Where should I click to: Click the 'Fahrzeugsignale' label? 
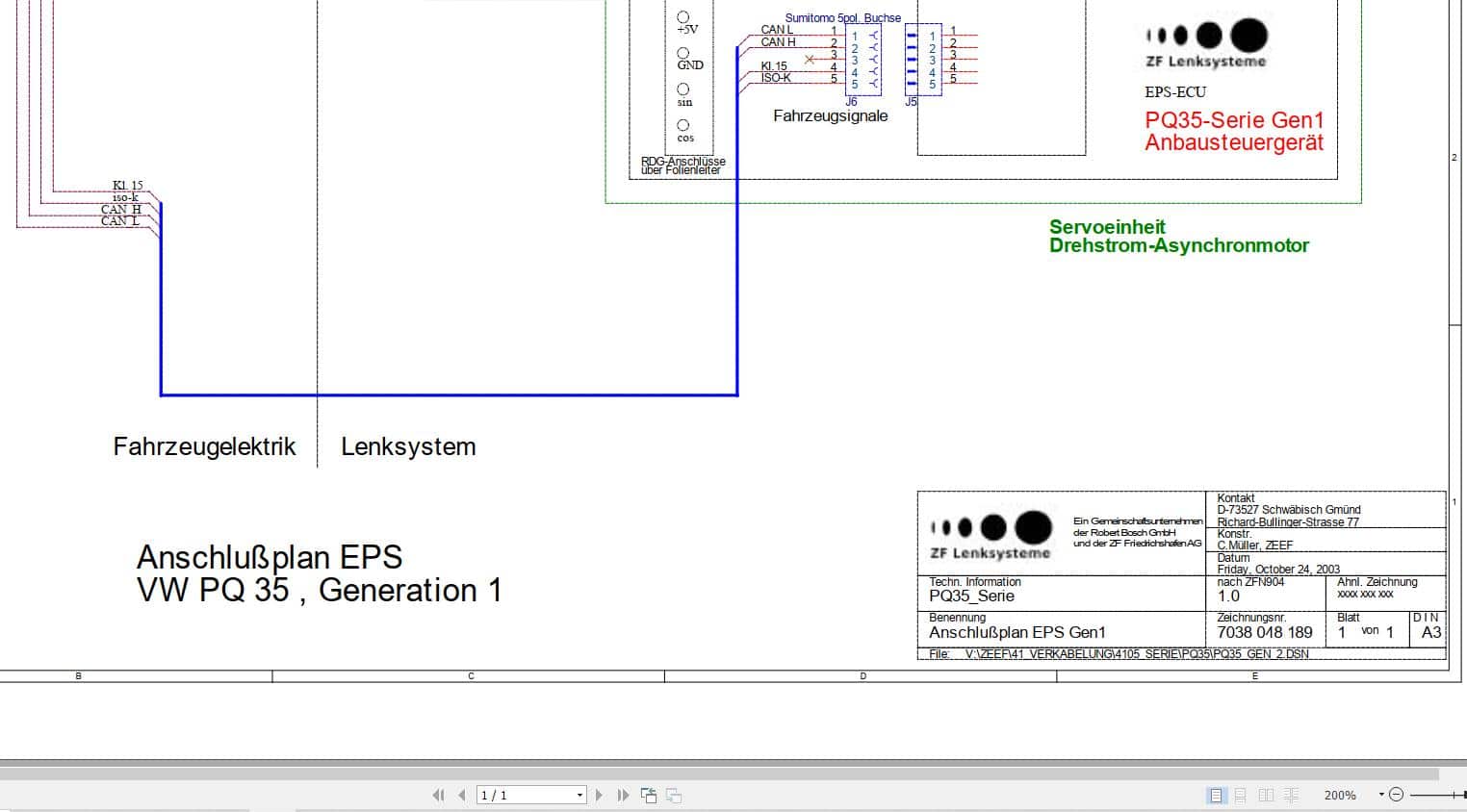831,115
